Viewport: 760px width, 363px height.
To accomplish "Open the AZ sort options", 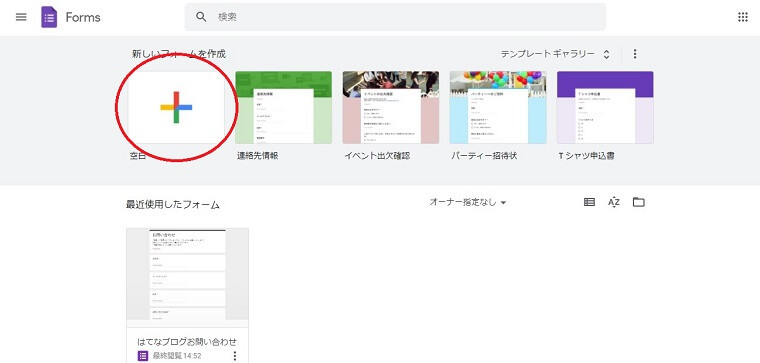I will point(614,202).
